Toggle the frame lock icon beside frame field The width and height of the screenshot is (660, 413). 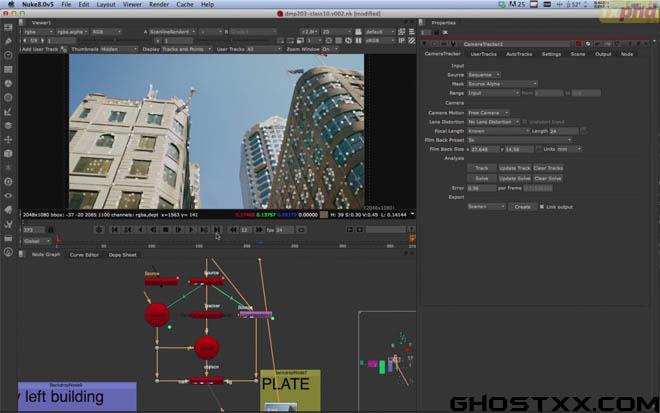pyautogui.click(x=51, y=230)
